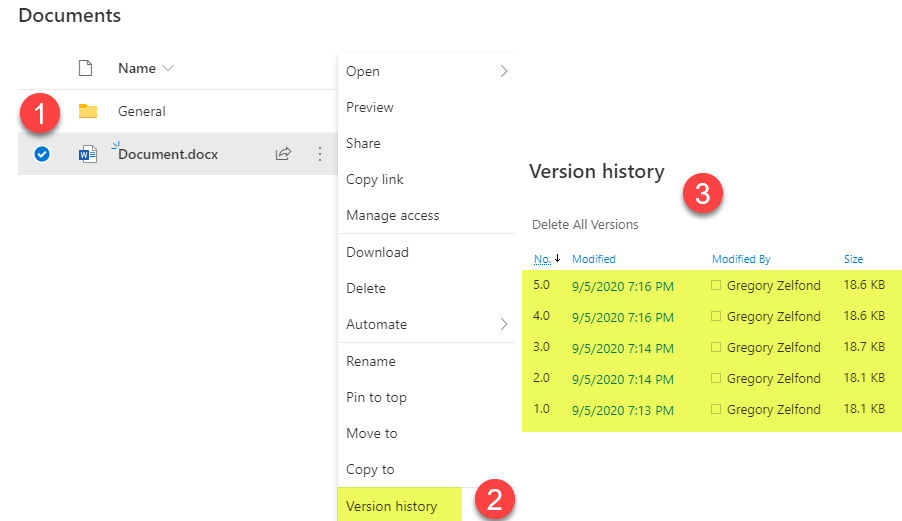Open the General folder name

point(142,112)
